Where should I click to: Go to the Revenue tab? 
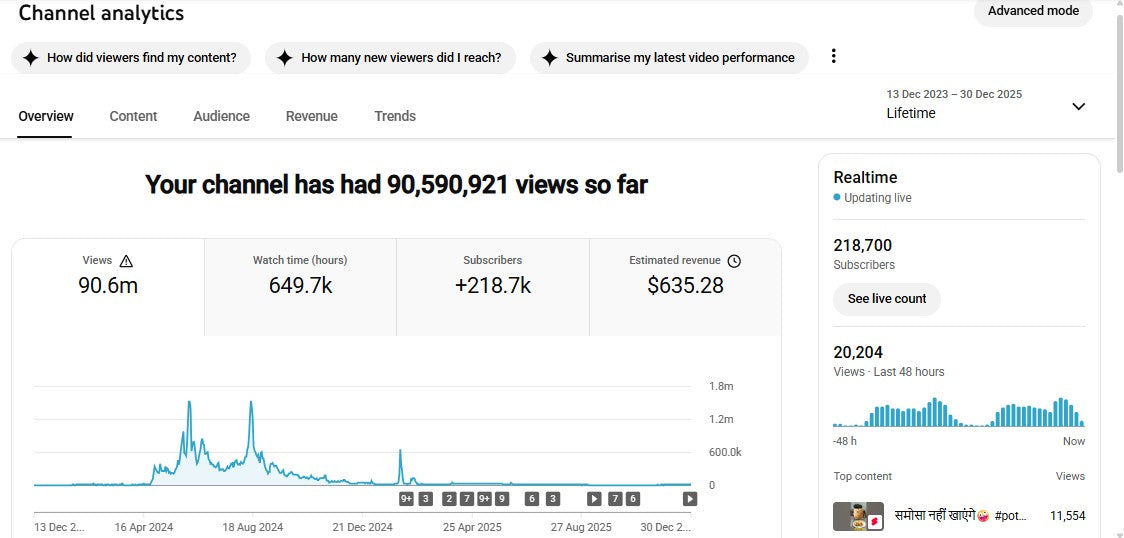311,116
